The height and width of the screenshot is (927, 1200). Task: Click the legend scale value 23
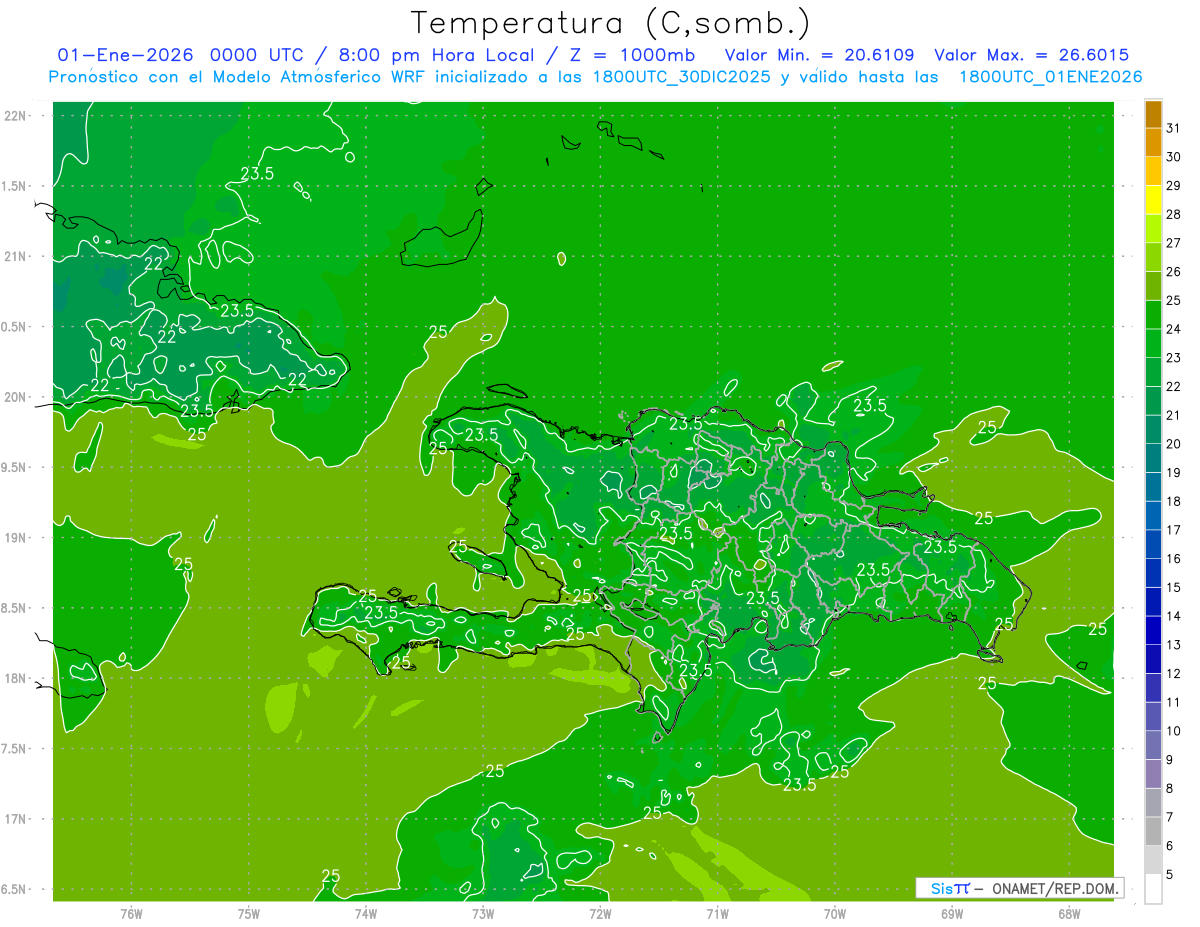coord(1173,357)
